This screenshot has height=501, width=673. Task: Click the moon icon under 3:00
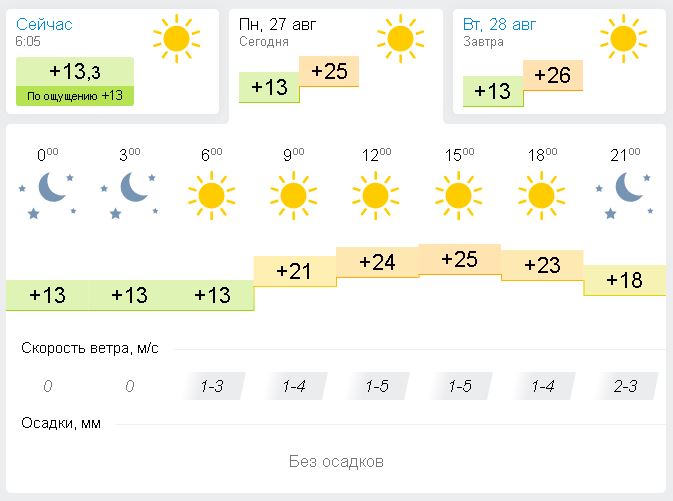point(130,190)
